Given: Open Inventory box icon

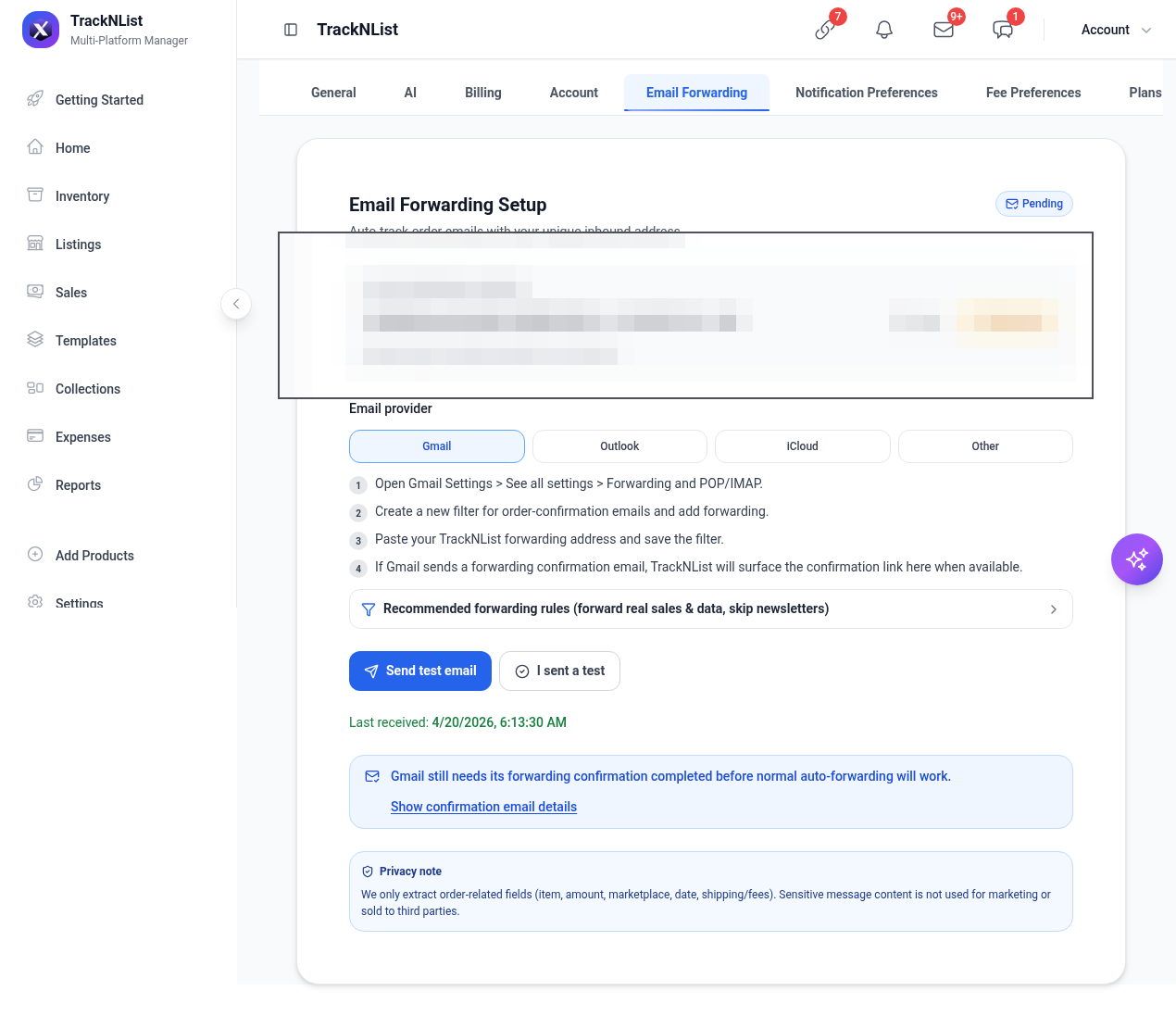Looking at the screenshot, I should coord(35,195).
